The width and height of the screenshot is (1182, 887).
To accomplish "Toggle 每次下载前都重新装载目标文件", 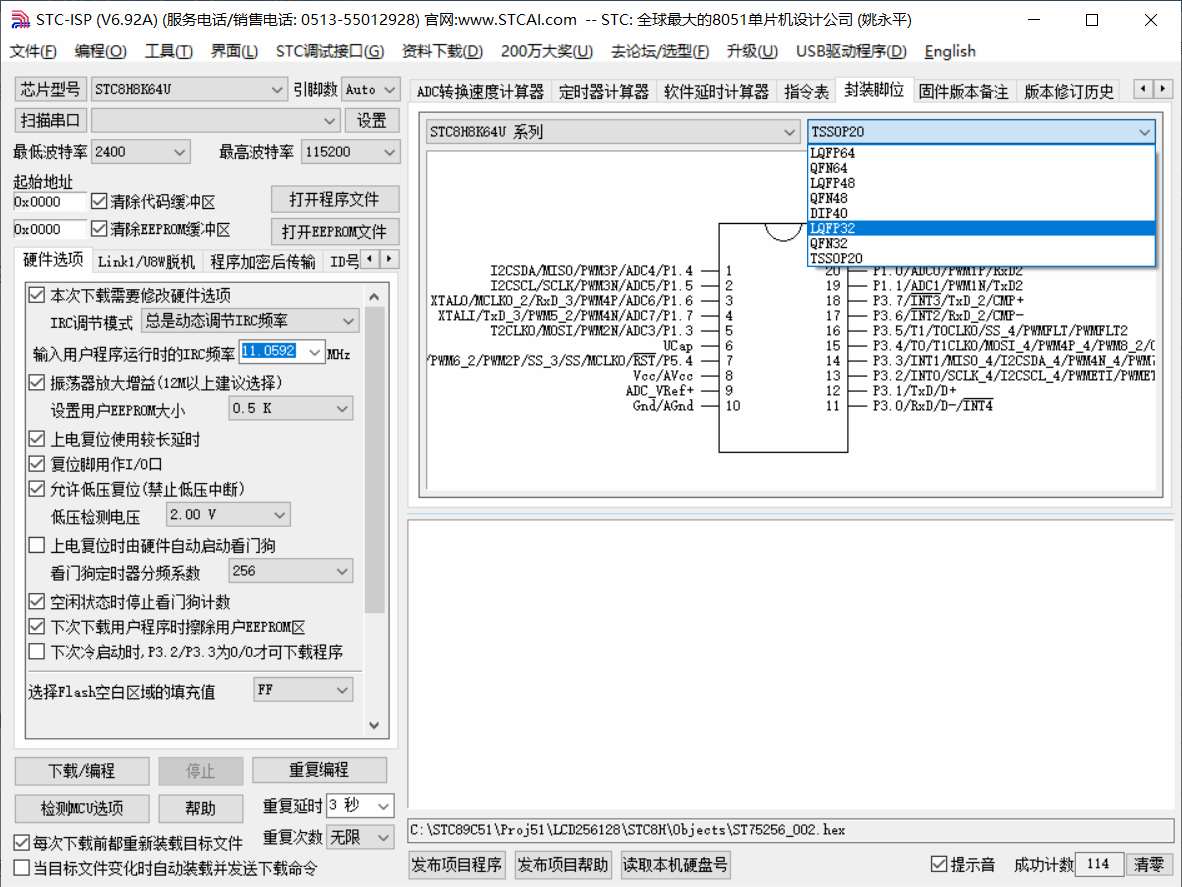I will tap(22, 843).
